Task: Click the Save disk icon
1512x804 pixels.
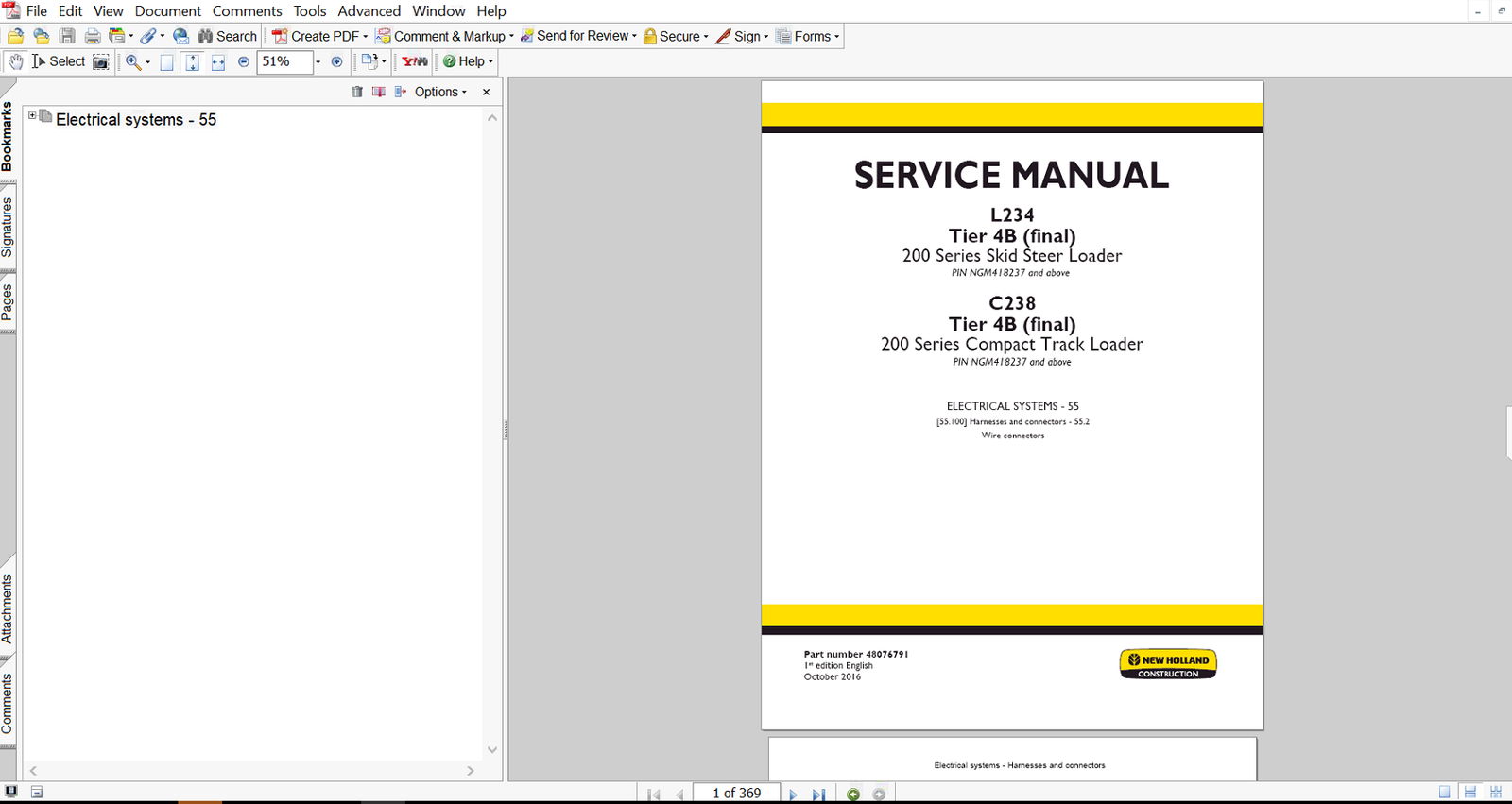Action: pos(67,36)
